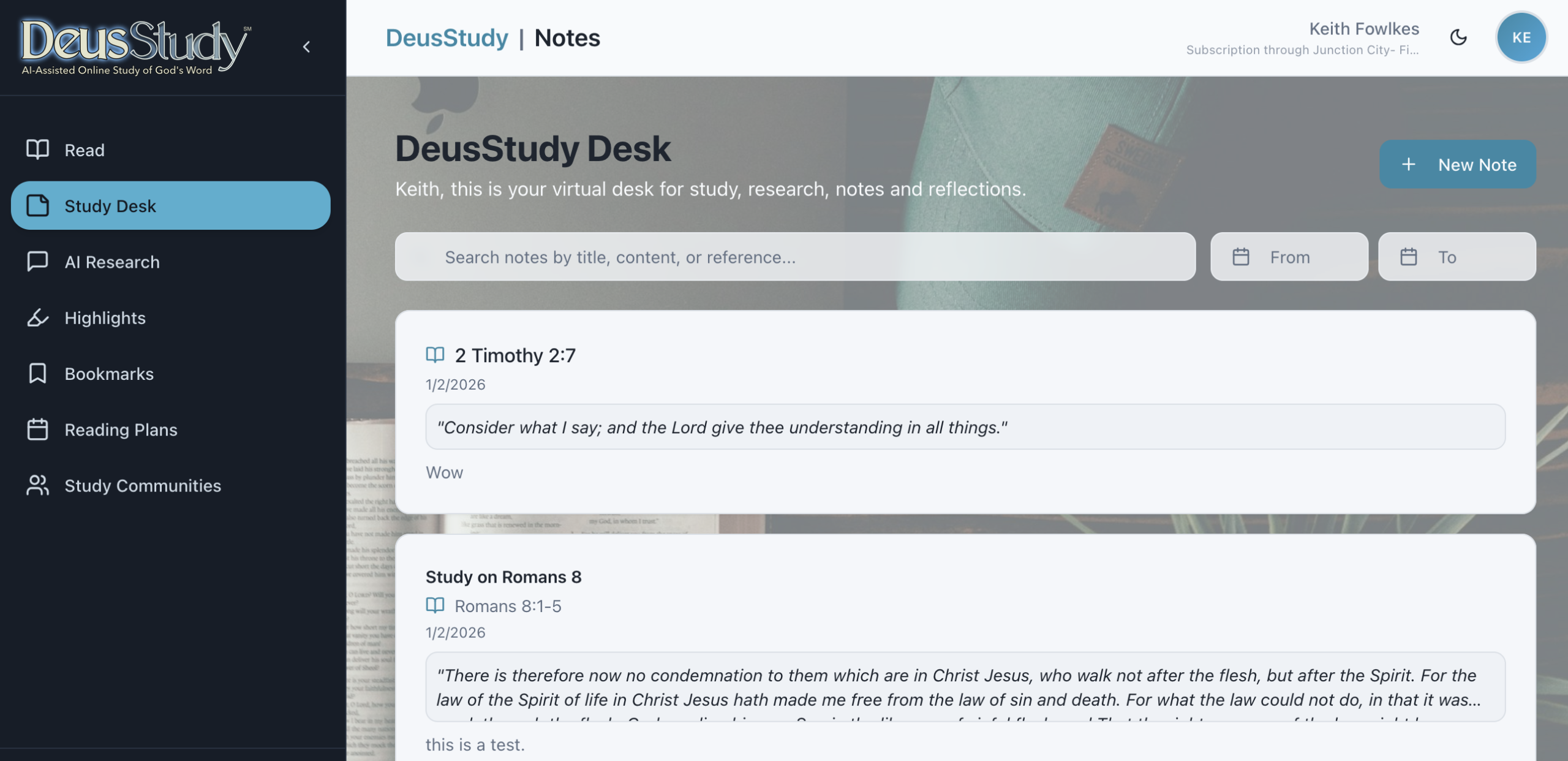The image size is (1568, 761).
Task: Click the DeusStudy logo in sidebar
Action: point(135,47)
